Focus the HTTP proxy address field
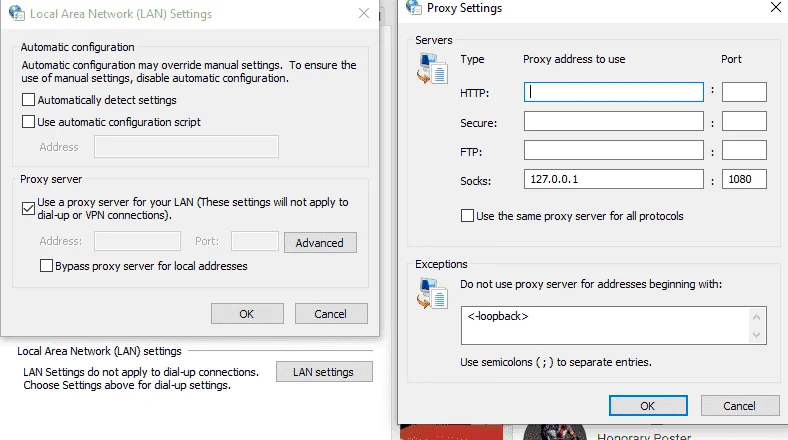This screenshot has width=788, height=440. click(x=614, y=92)
